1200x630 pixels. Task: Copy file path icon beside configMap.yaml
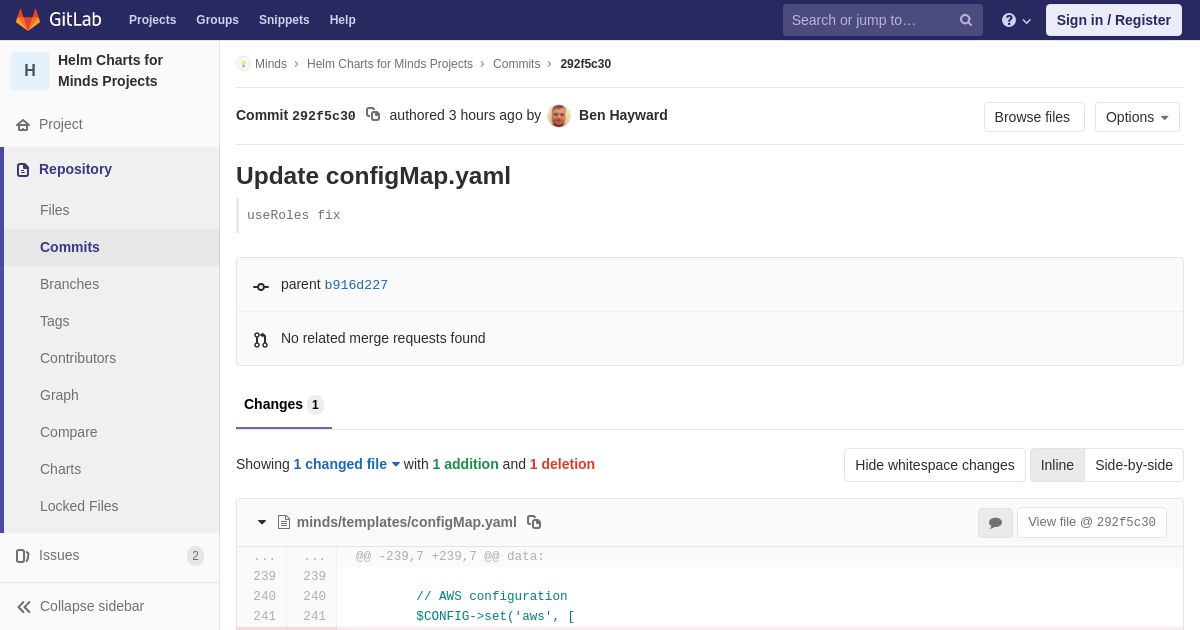[534, 522]
